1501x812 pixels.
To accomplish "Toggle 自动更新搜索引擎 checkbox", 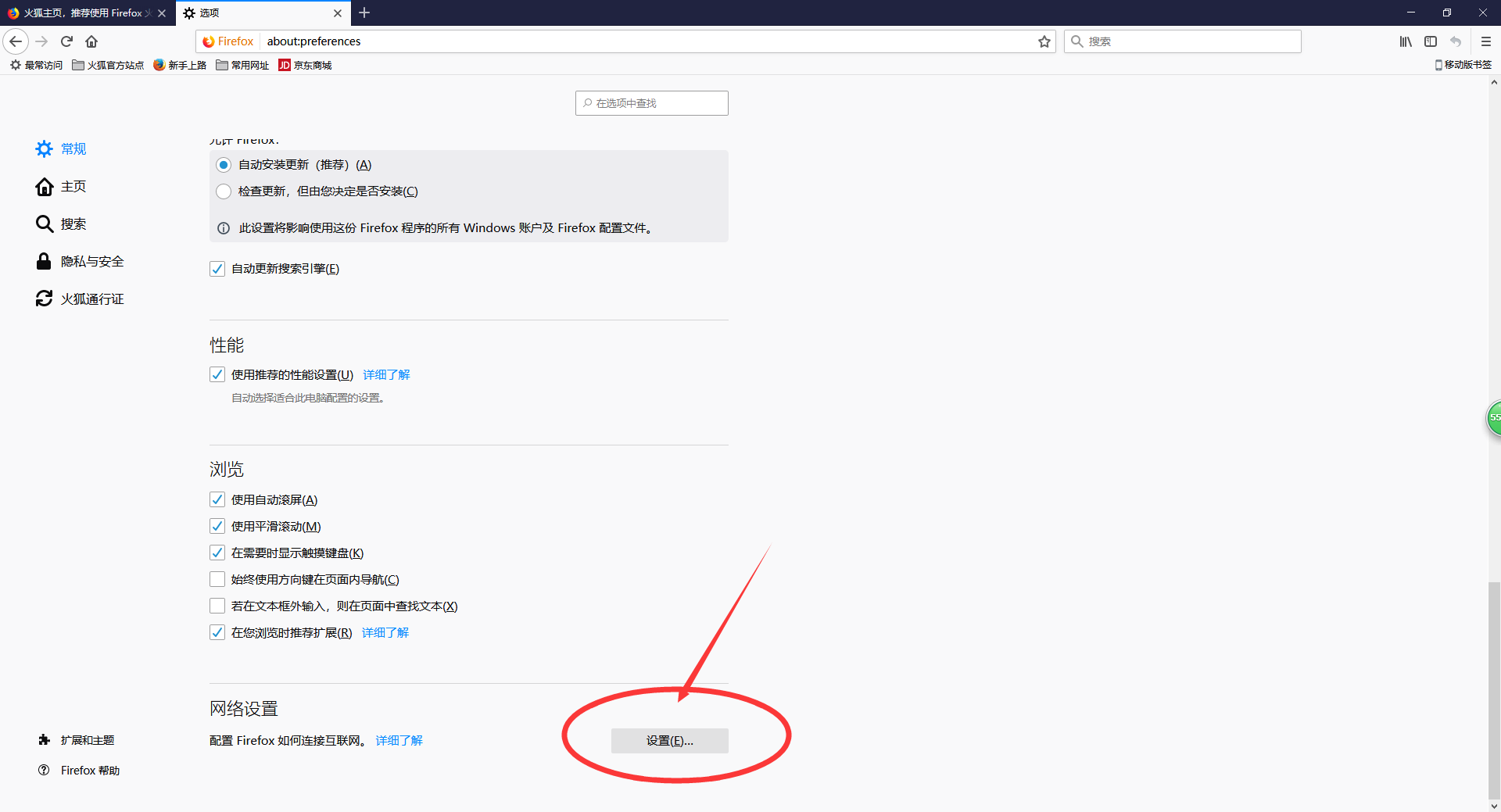I will (217, 269).
